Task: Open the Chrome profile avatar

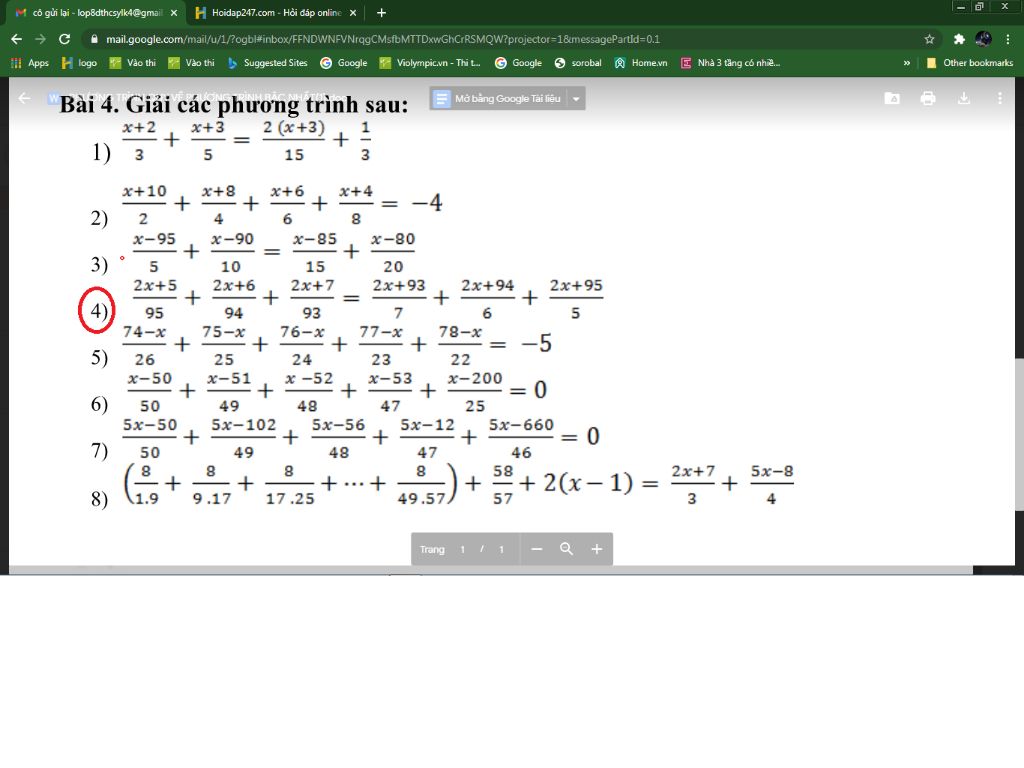Action: pyautogui.click(x=983, y=39)
